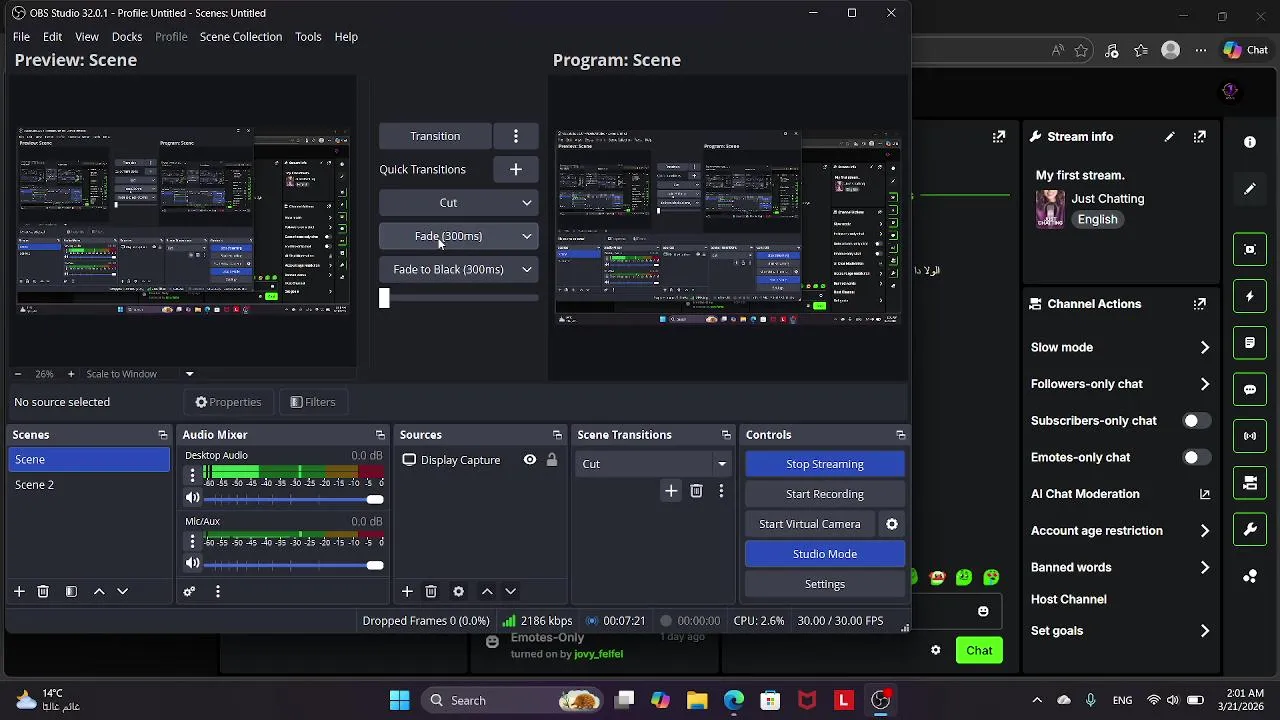Viewport: 1280px width, 720px height.
Task: Mute Mic/Aux speaker icon
Action: 193,564
